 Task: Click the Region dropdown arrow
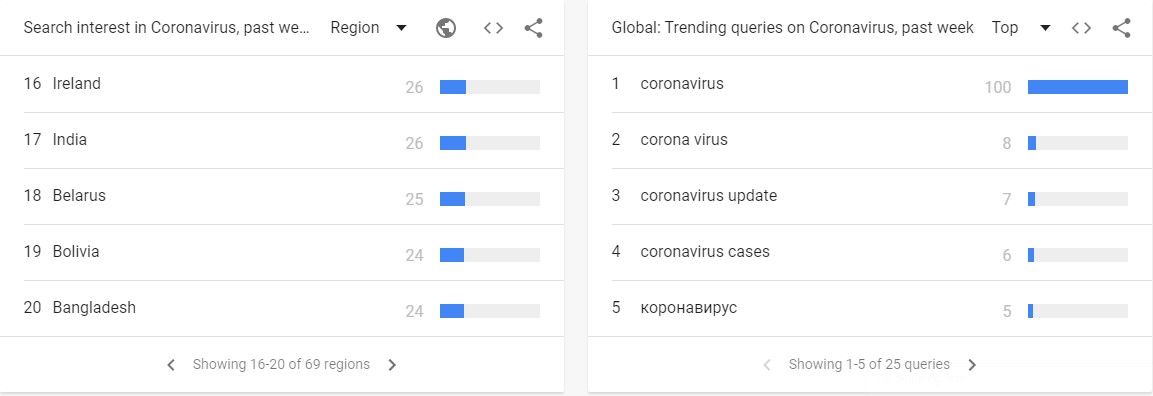click(x=401, y=28)
